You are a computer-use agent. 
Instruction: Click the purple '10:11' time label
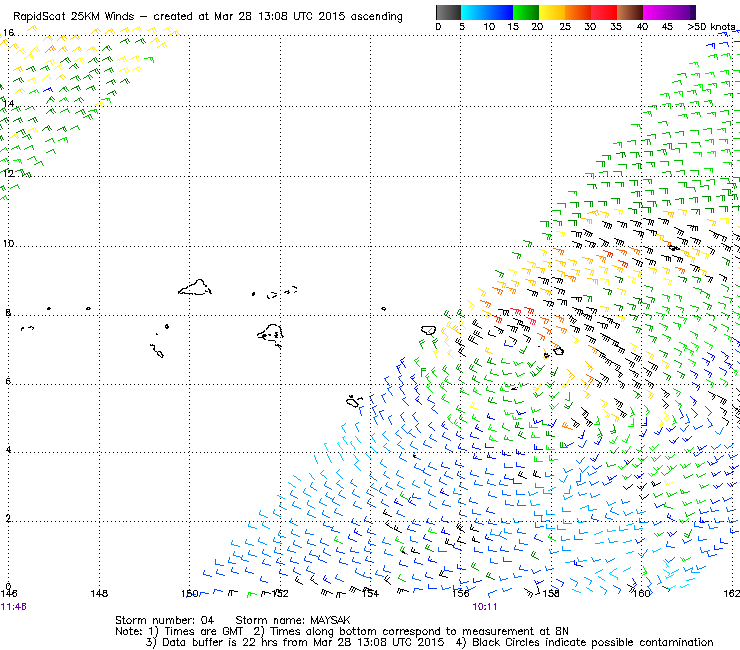pyautogui.click(x=485, y=607)
